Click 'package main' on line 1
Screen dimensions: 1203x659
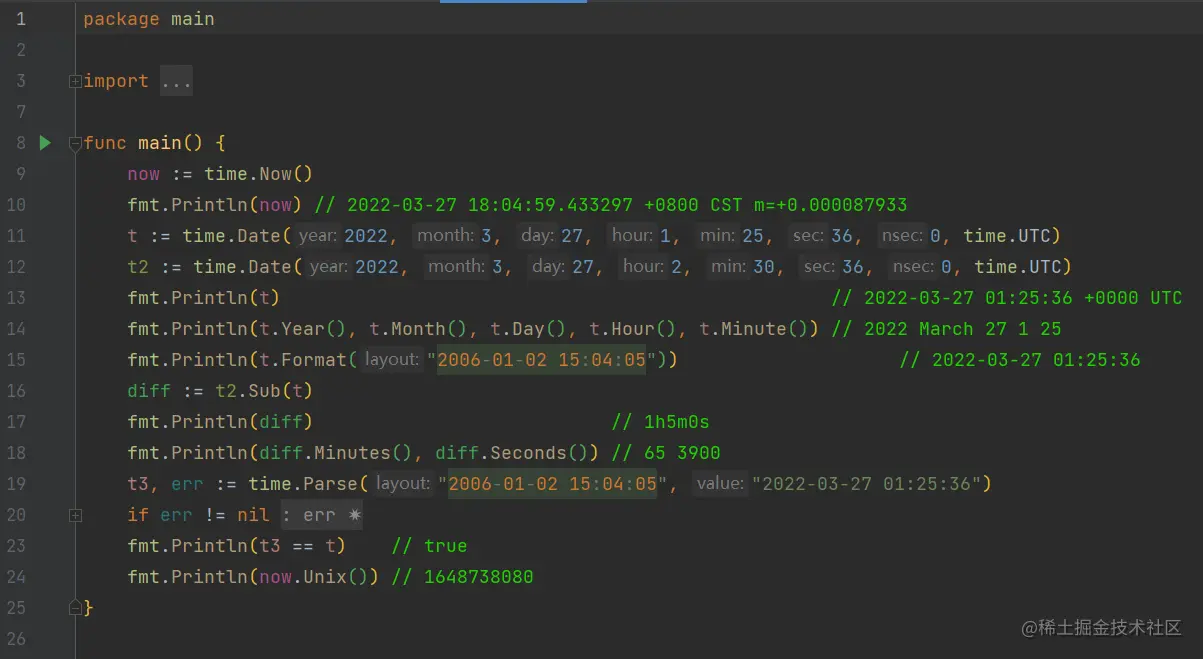point(149,19)
